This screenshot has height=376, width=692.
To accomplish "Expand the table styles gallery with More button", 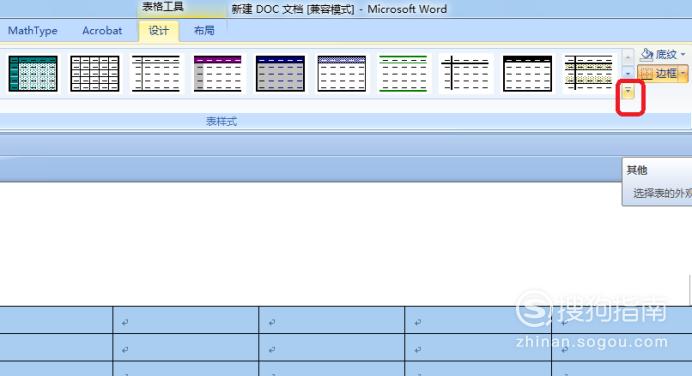I will [x=628, y=91].
